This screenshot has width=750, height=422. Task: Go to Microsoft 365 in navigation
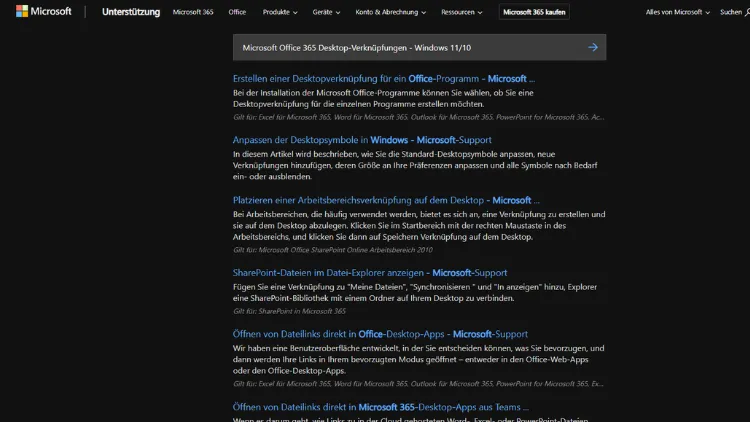[x=193, y=12]
